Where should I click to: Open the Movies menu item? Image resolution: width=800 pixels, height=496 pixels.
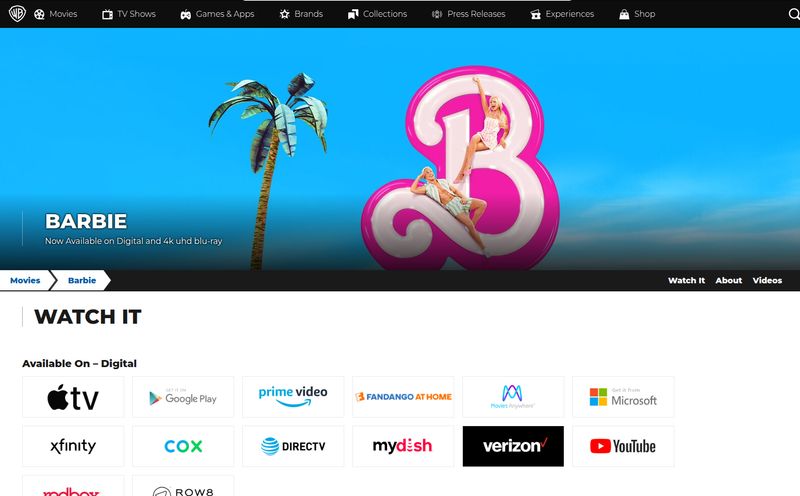coord(63,14)
